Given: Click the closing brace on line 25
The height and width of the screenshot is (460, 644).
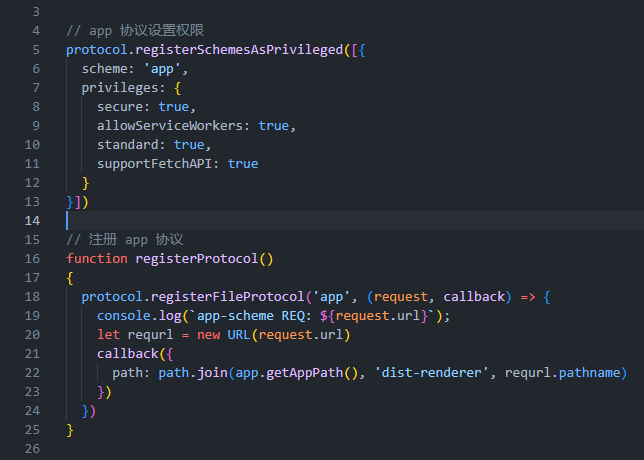Looking at the screenshot, I should (70, 430).
